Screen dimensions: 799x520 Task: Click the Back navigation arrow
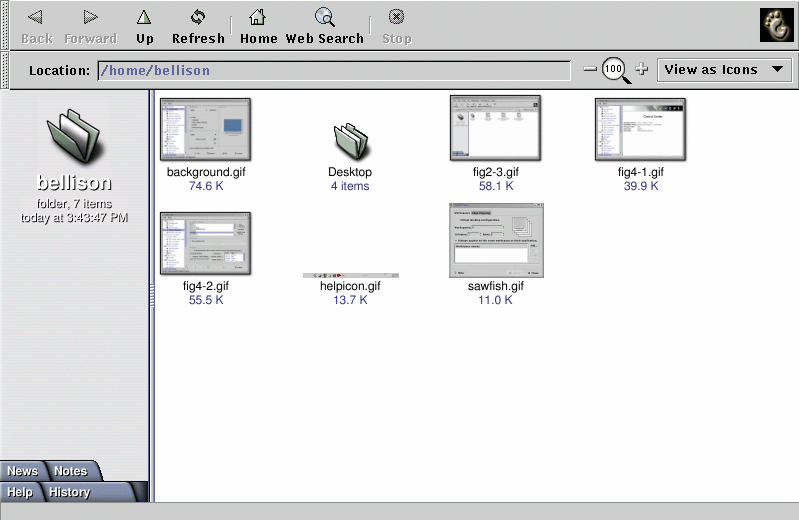click(36, 26)
